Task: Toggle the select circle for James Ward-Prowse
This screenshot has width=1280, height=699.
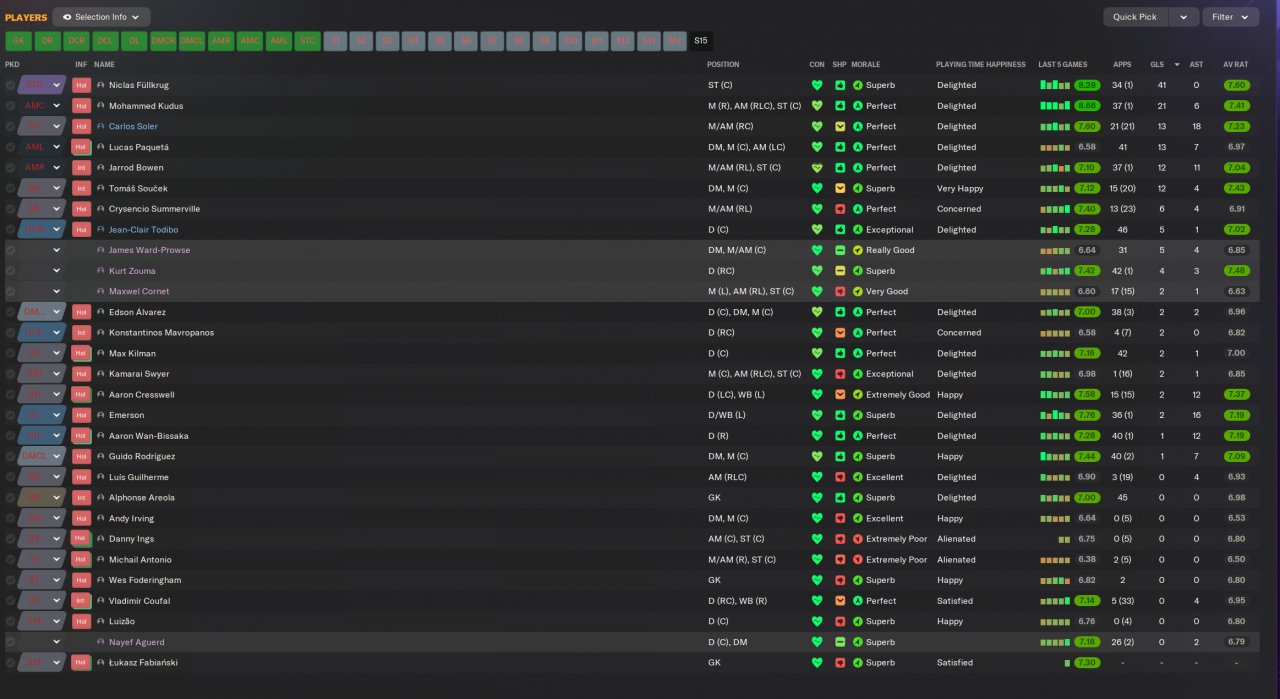Action: coord(10,250)
